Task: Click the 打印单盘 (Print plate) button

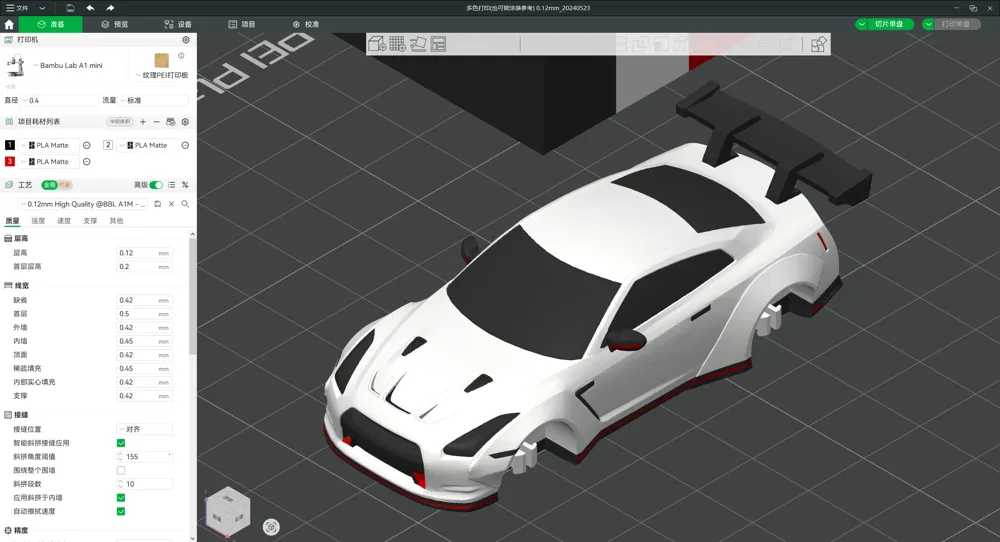Action: (957, 24)
